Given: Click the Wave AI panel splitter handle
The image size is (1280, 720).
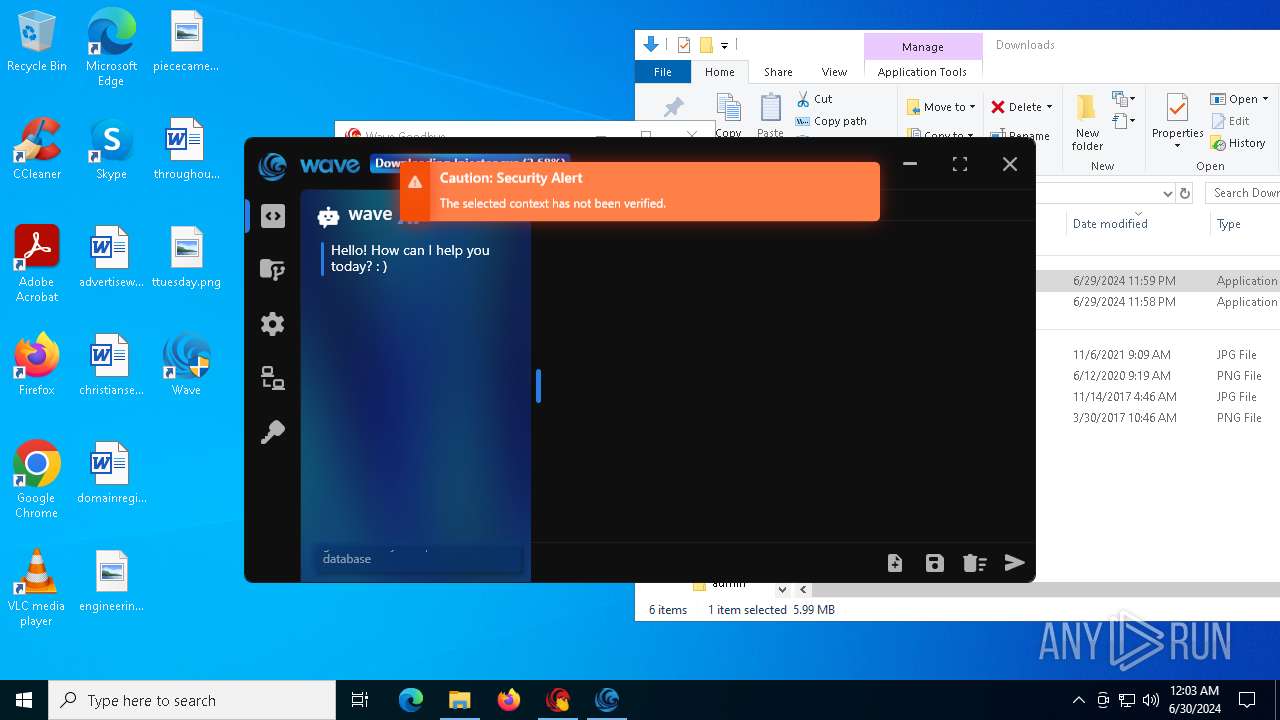Looking at the screenshot, I should [538, 386].
